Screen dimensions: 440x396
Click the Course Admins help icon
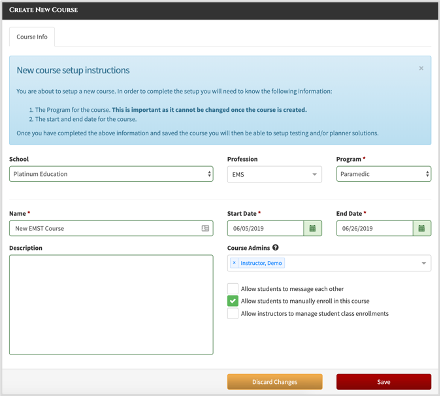pos(275,248)
